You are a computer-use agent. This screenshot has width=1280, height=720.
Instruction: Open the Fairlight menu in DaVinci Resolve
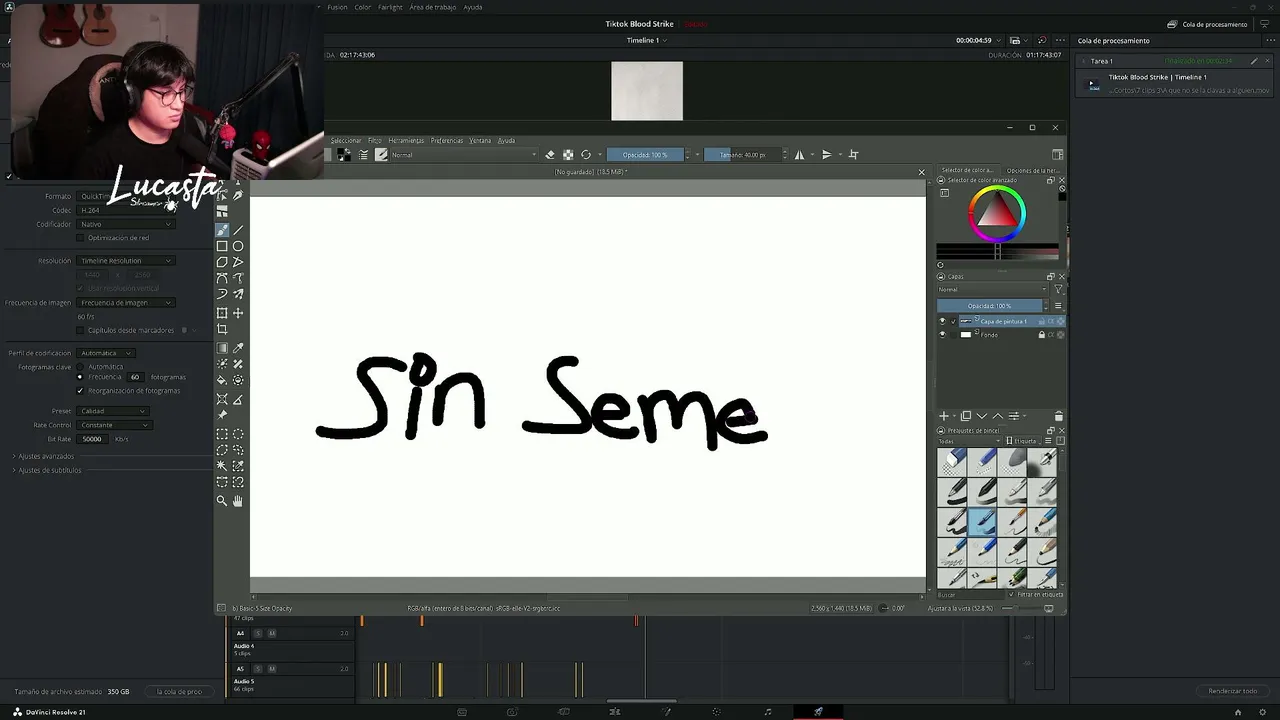[390, 7]
